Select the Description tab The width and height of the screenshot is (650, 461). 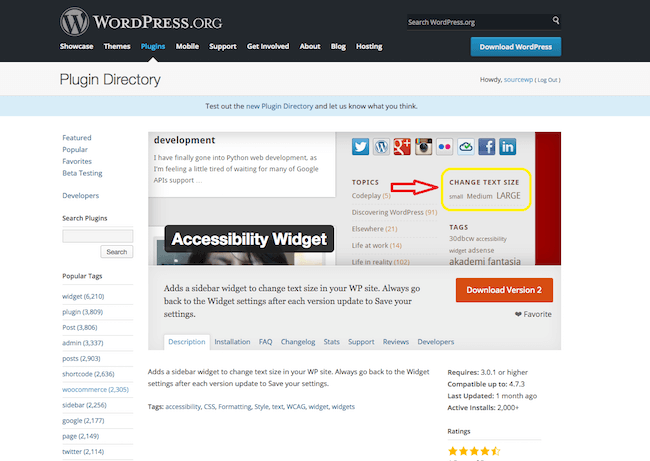(x=187, y=342)
